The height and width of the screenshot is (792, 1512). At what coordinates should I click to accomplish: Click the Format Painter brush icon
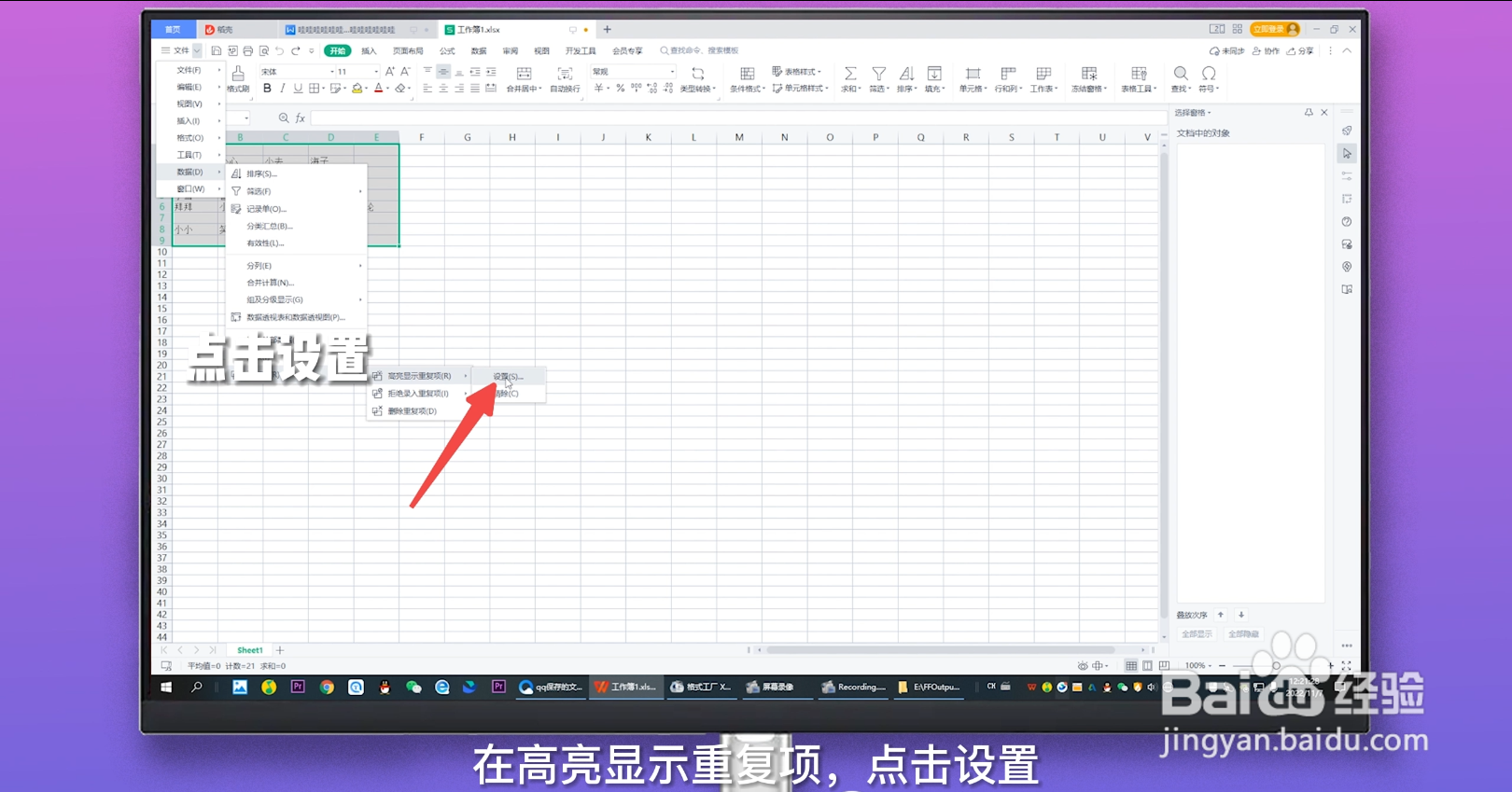pyautogui.click(x=238, y=73)
